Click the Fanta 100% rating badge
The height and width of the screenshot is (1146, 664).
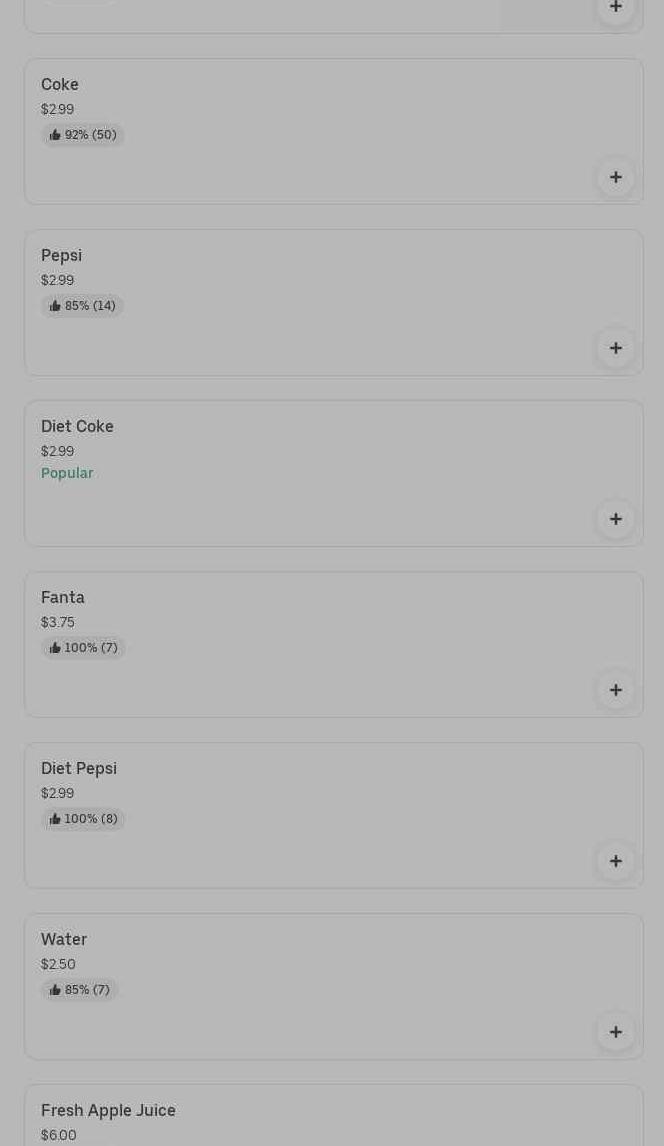tap(83, 648)
